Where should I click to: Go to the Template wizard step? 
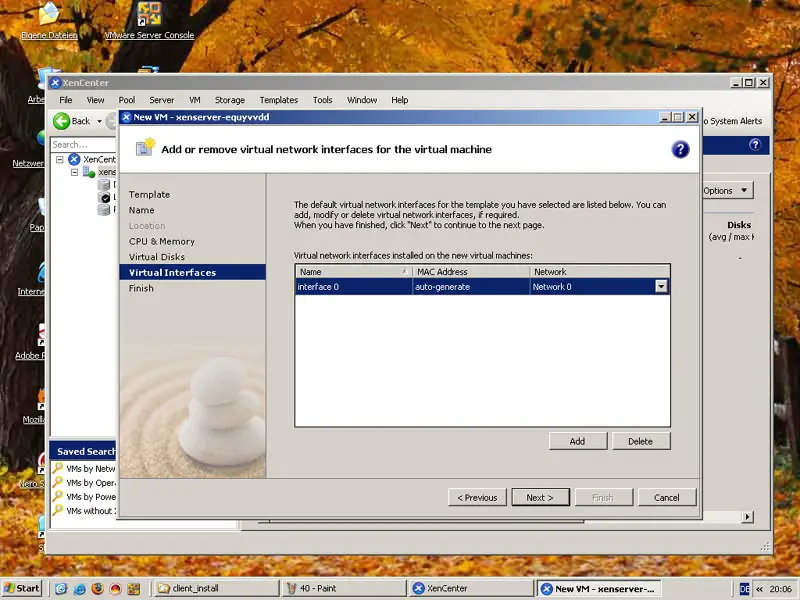pyautogui.click(x=149, y=194)
